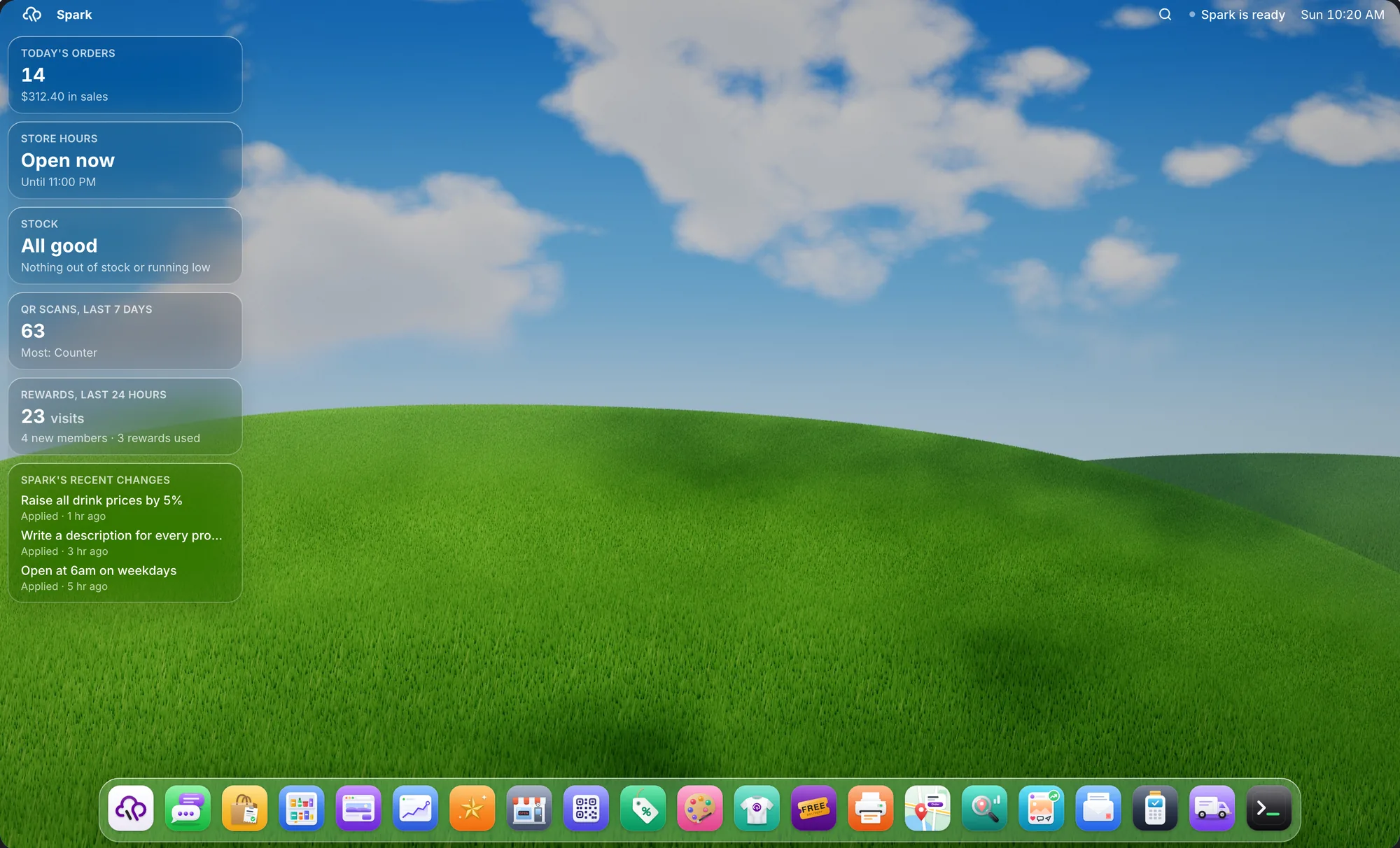Open the social media post app
1400x848 pixels.
(1041, 808)
